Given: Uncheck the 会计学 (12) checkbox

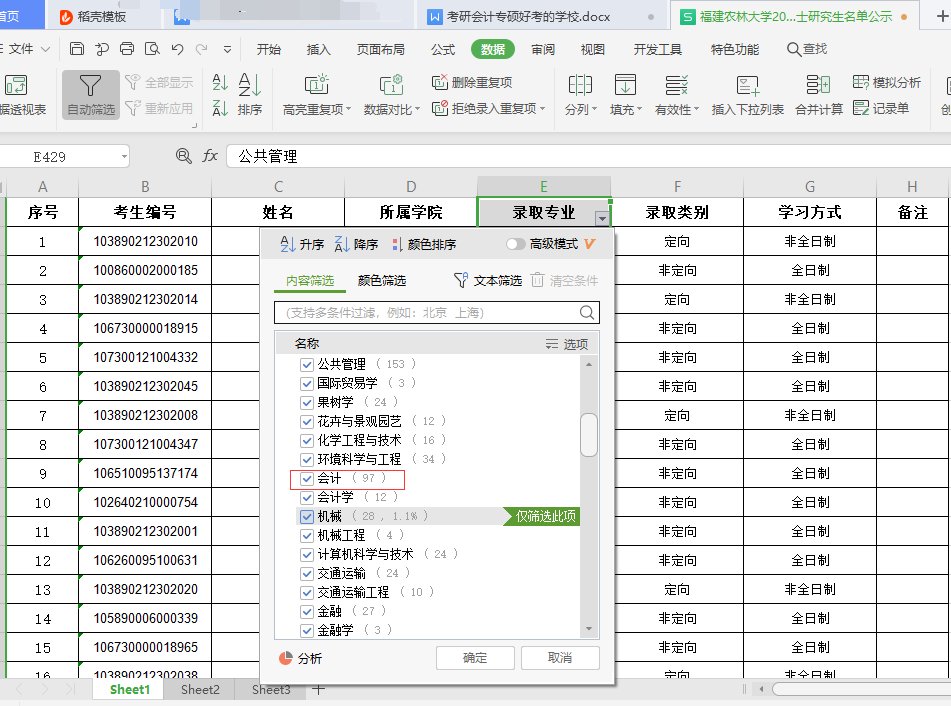Looking at the screenshot, I should pos(307,498).
